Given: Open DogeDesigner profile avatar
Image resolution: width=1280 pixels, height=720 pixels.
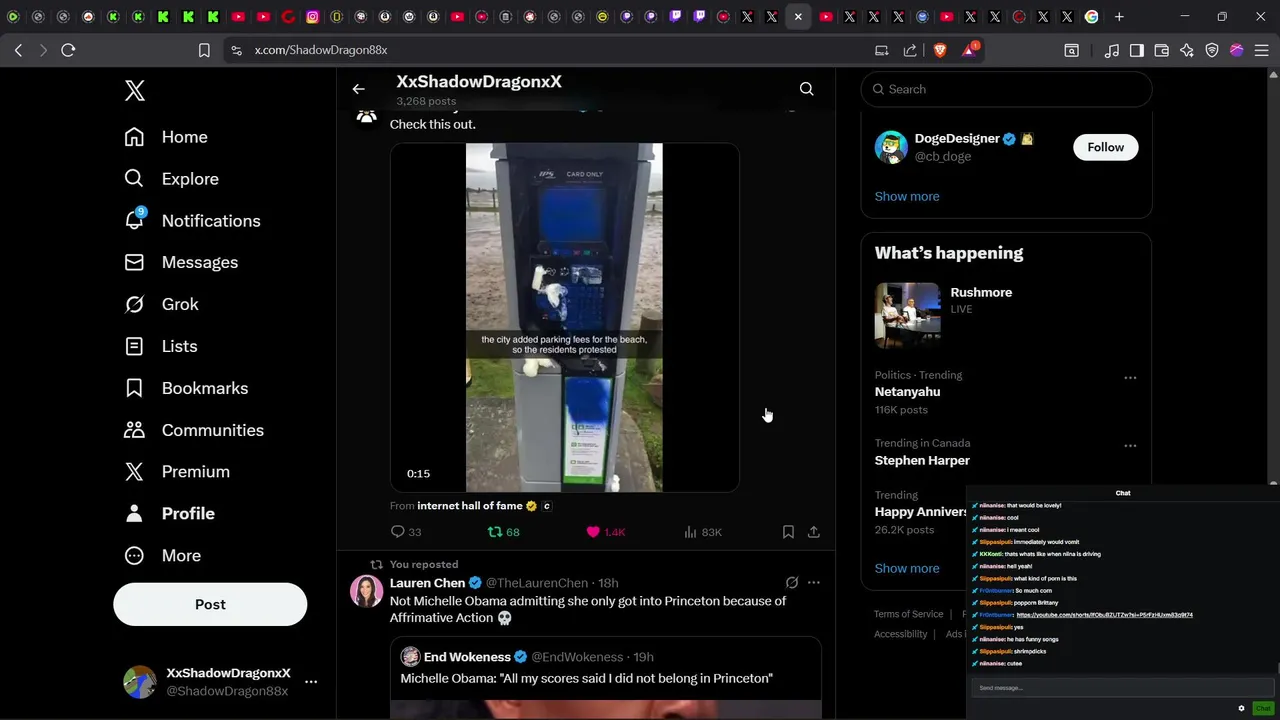Looking at the screenshot, I should tap(891, 147).
